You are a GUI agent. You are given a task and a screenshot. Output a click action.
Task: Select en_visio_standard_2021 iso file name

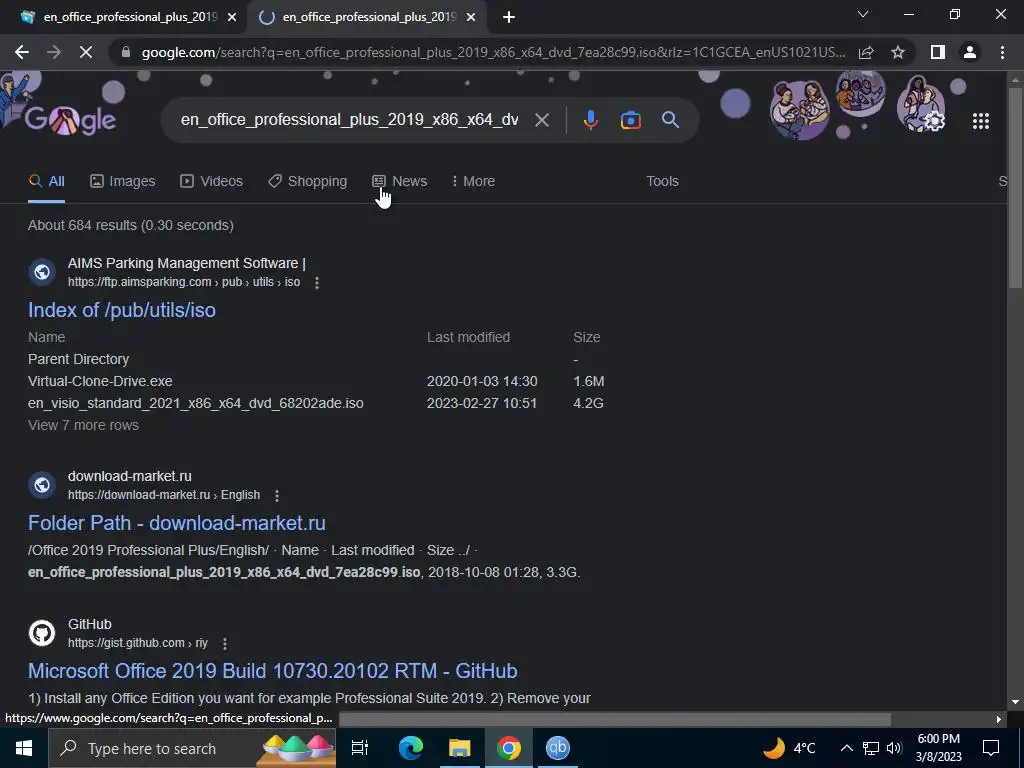point(195,404)
